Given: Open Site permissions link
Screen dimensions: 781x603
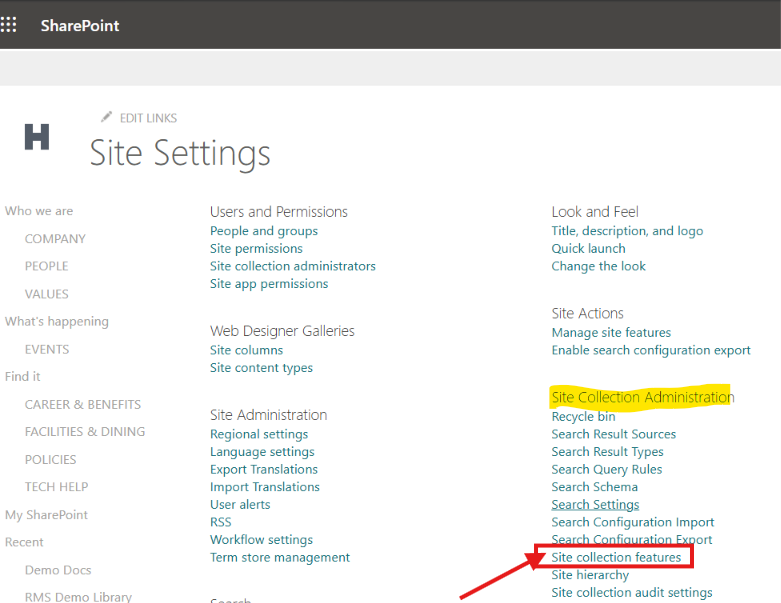Looking at the screenshot, I should 256,248.
